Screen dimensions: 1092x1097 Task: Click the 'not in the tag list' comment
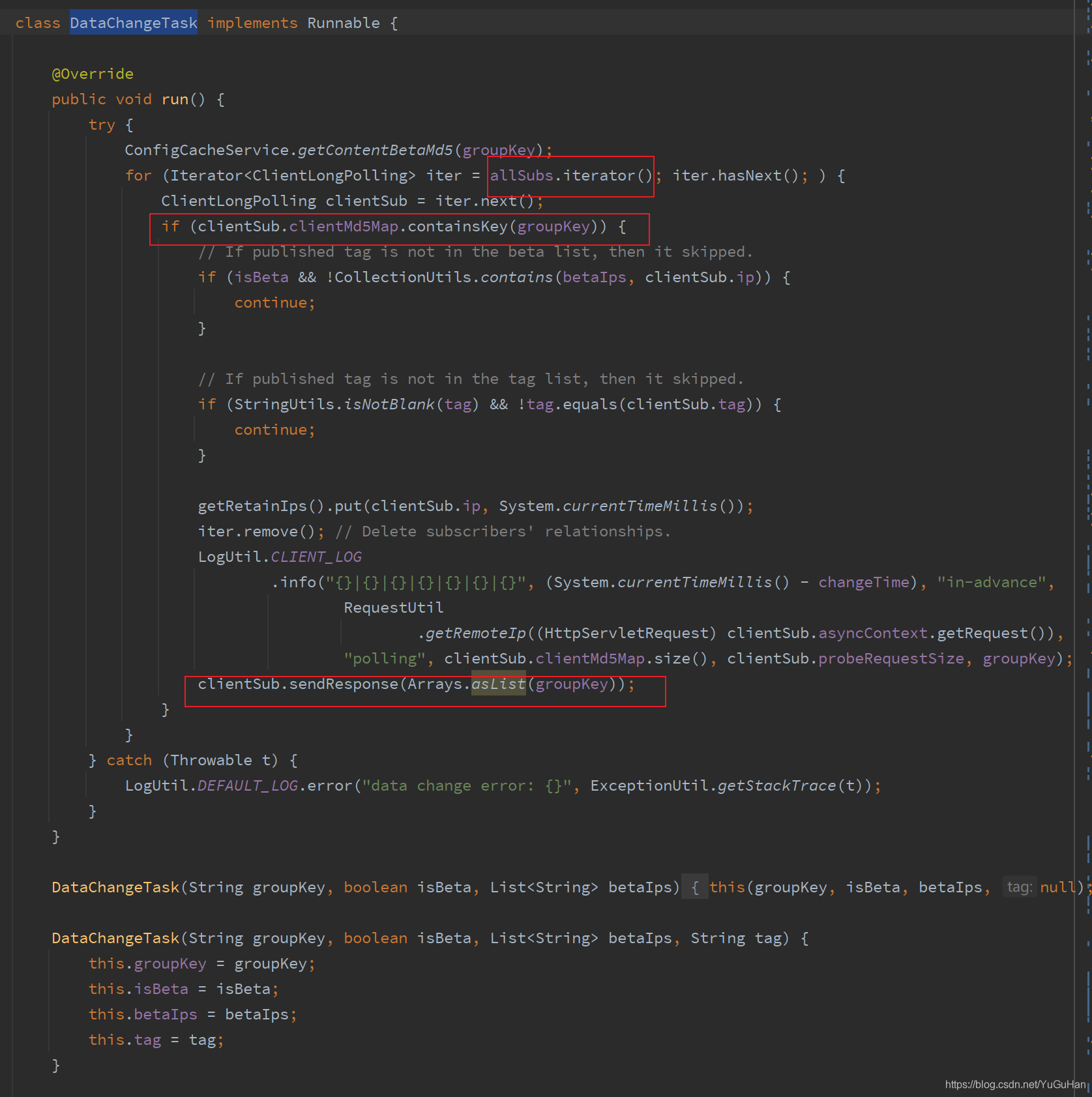pyautogui.click(x=471, y=379)
